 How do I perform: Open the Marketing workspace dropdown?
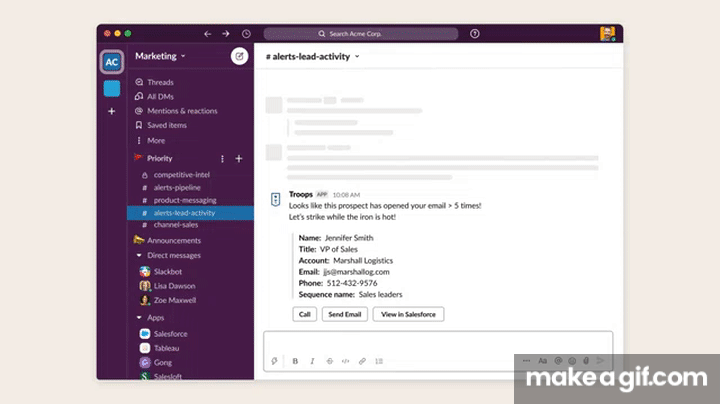[160, 56]
